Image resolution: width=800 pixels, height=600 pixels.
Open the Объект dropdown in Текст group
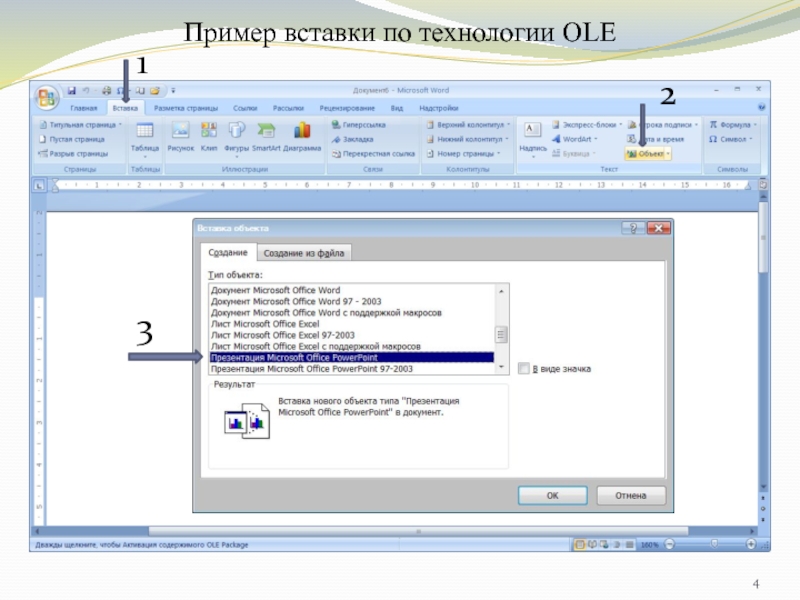(x=648, y=154)
